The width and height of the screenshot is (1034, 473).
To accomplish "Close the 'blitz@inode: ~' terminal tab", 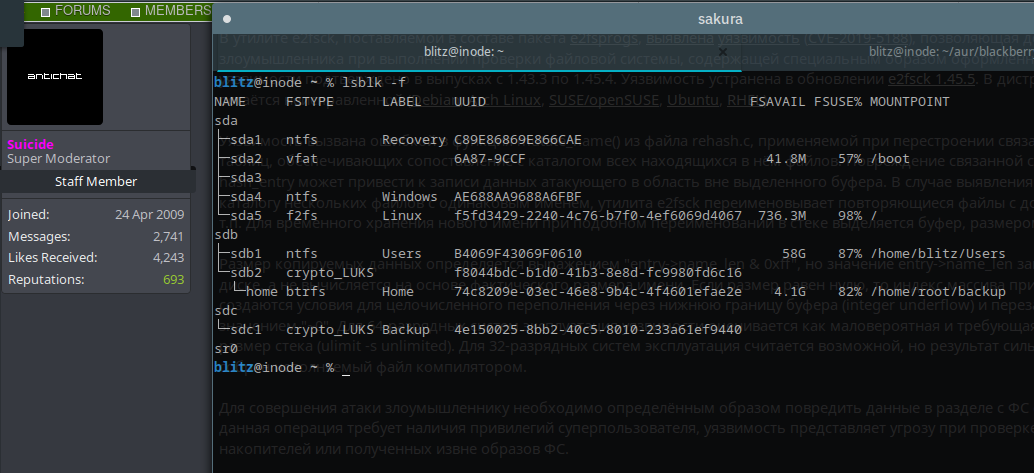I will tap(723, 51).
